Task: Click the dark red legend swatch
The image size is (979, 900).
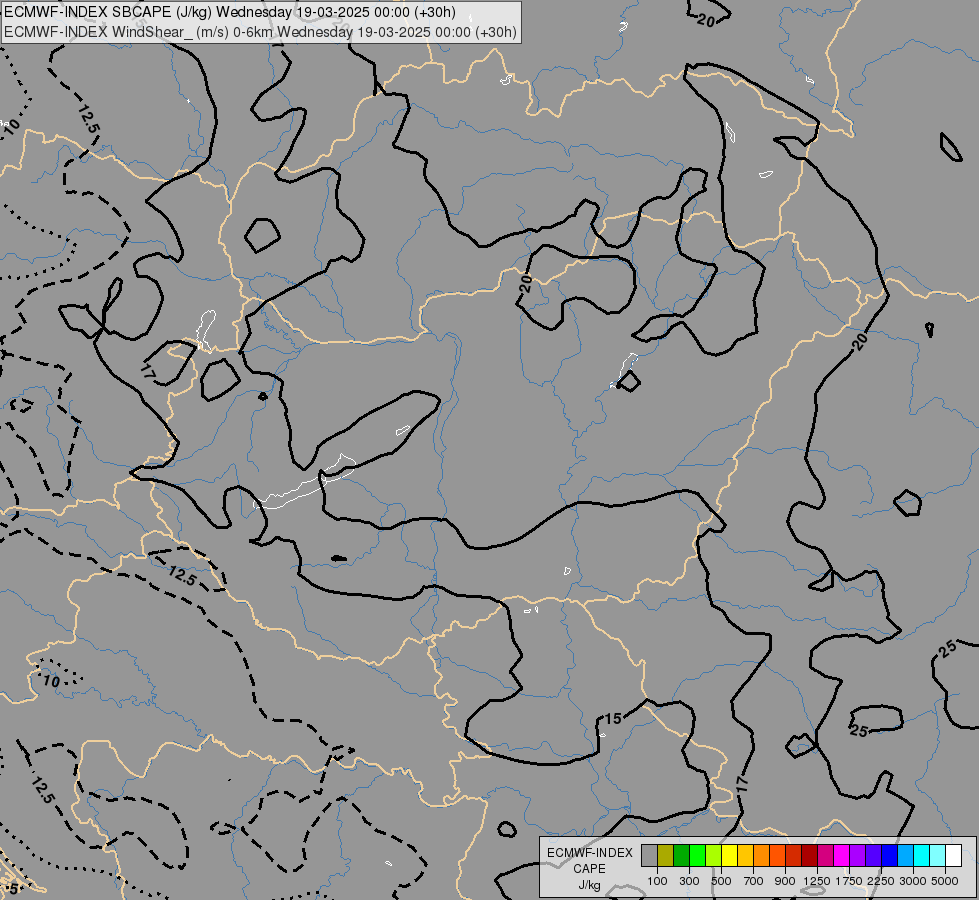Action: click(809, 855)
